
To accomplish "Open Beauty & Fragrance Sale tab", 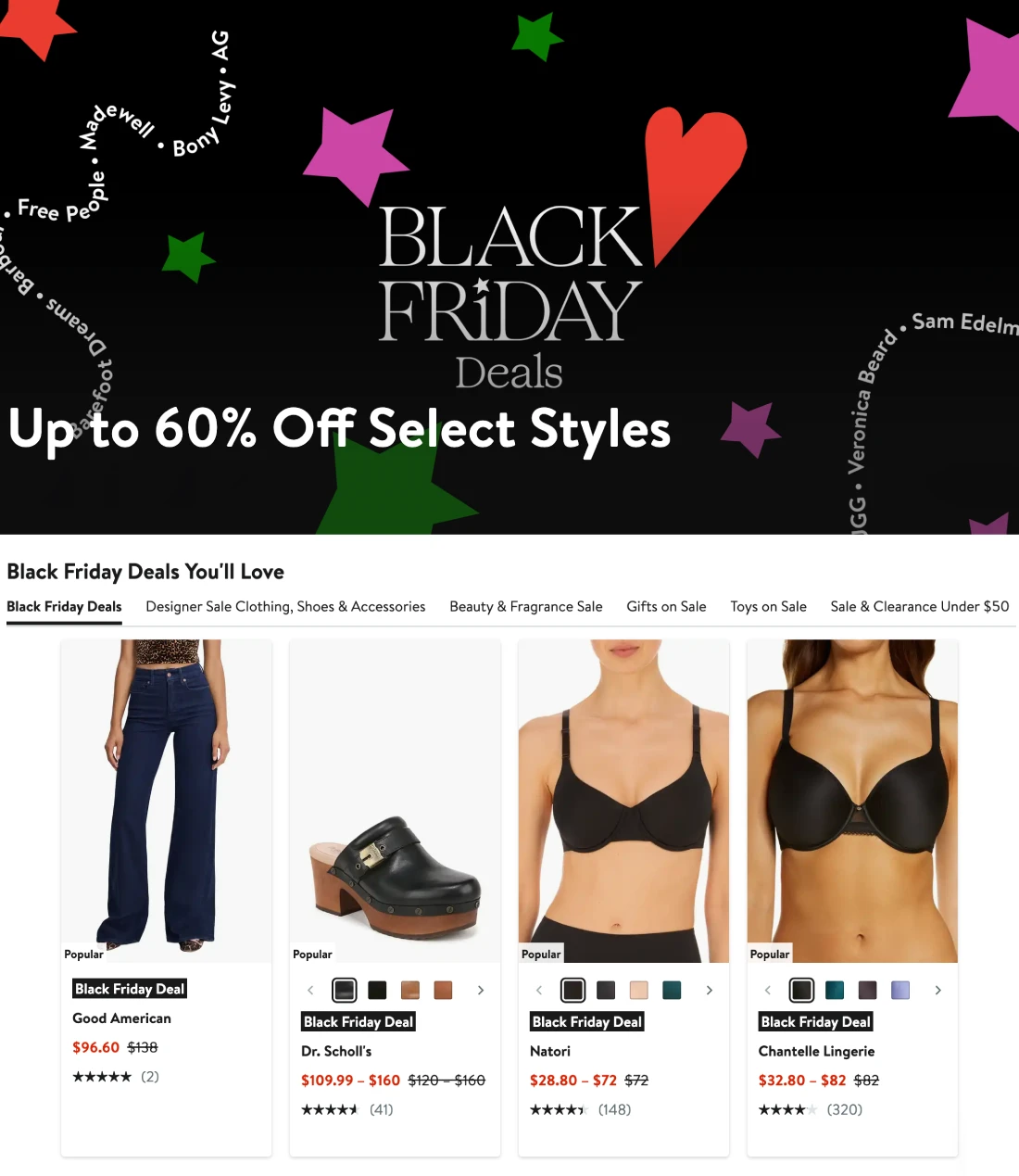I will 526,607.
